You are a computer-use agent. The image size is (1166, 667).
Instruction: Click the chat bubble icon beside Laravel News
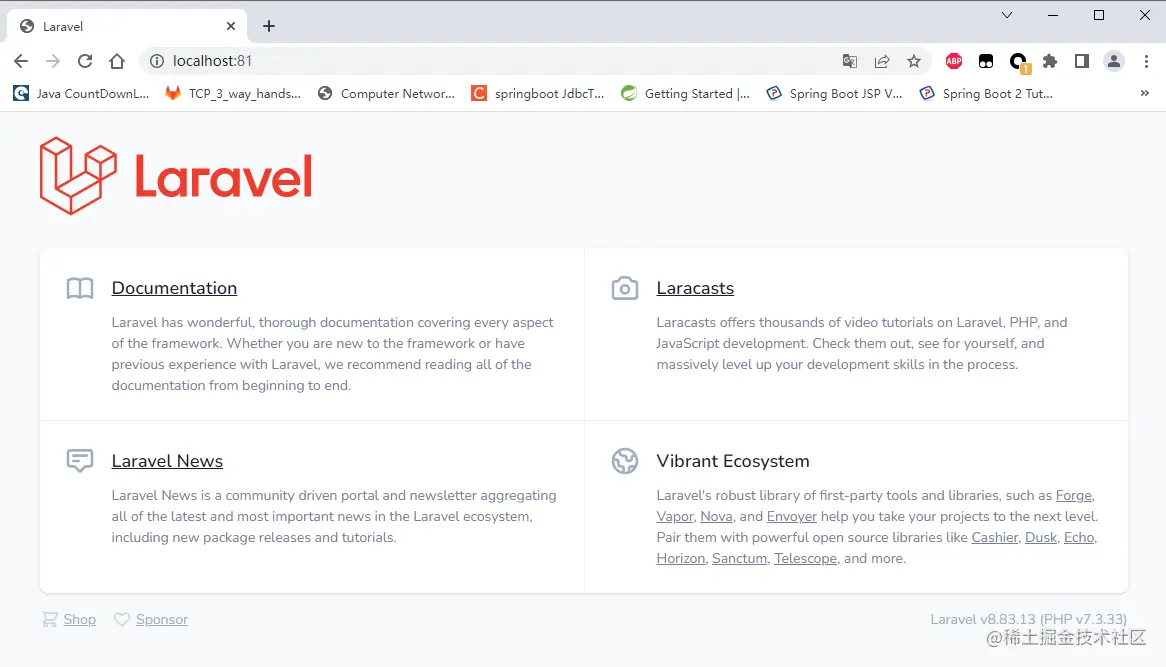coord(80,460)
